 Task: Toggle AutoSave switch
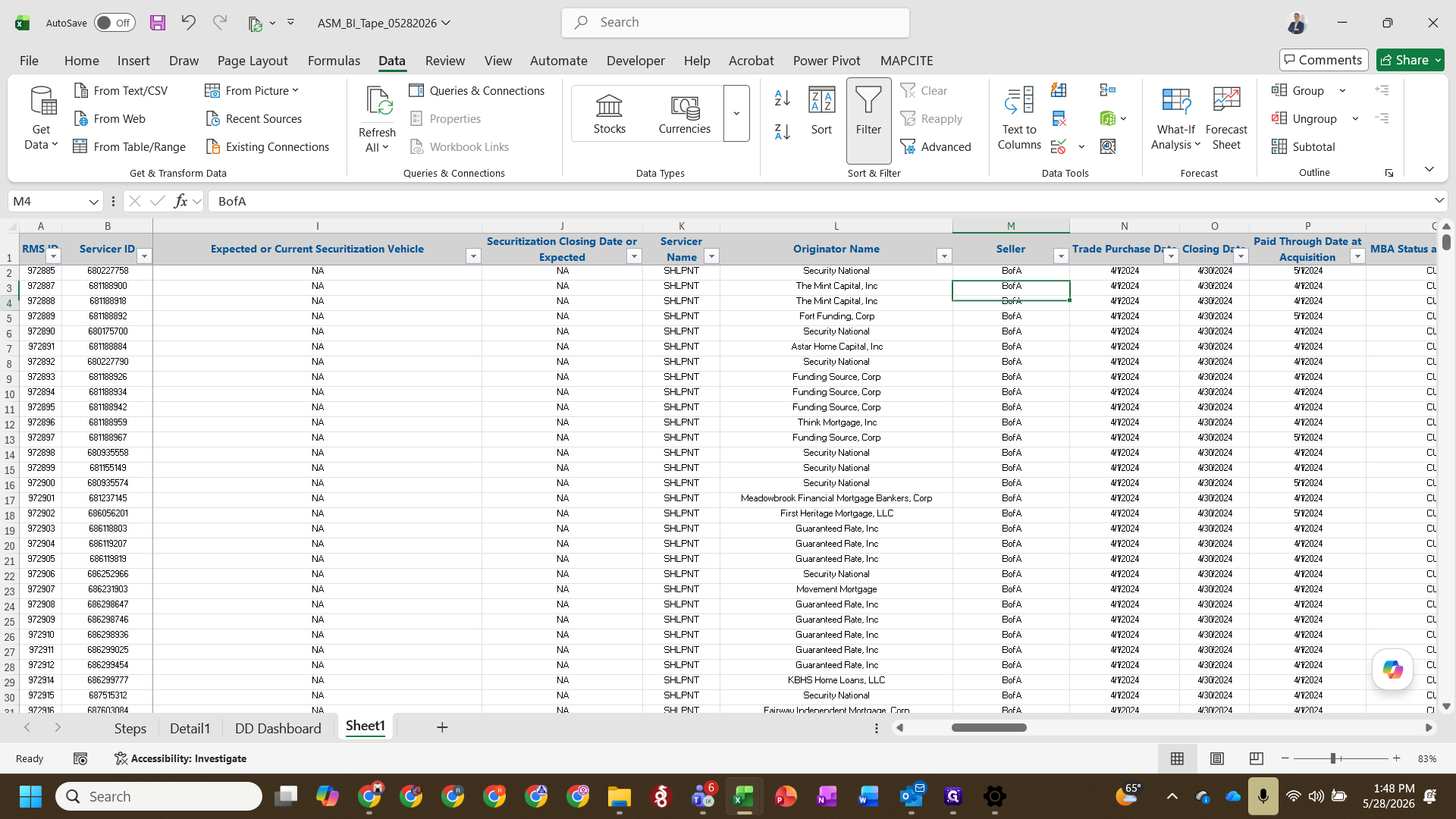tap(115, 23)
